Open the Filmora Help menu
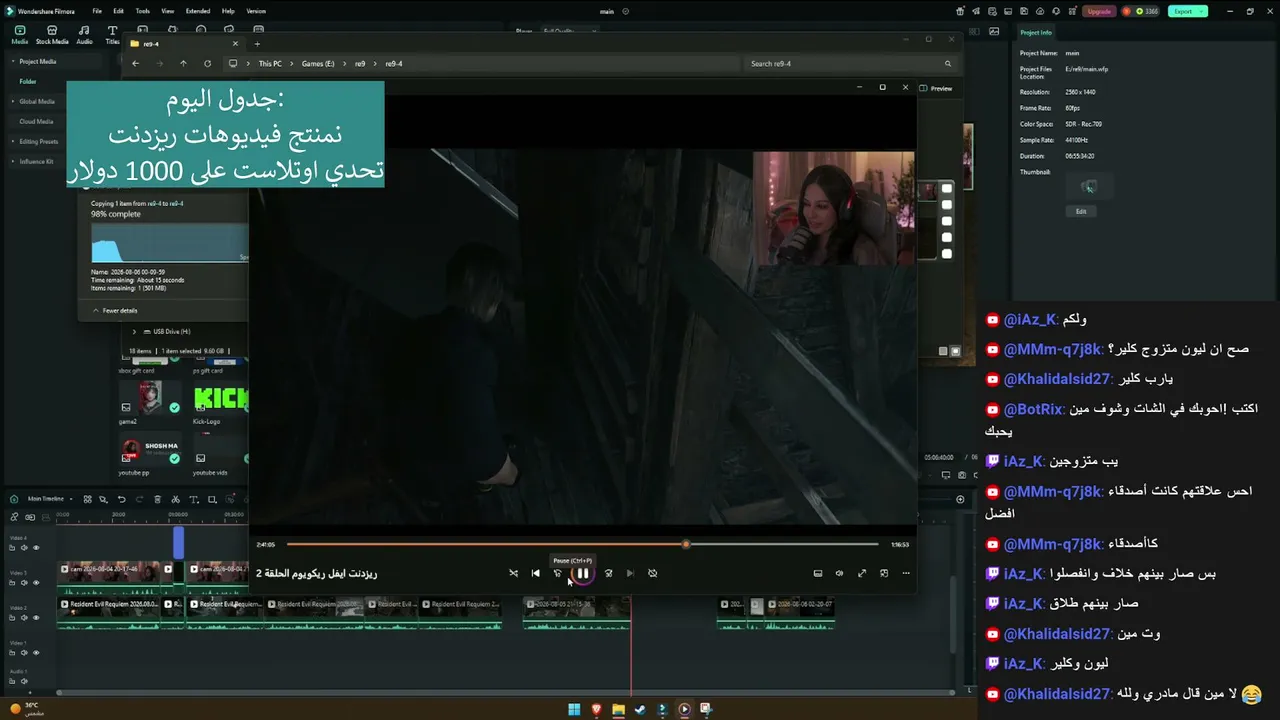The height and width of the screenshot is (720, 1280). [x=228, y=11]
